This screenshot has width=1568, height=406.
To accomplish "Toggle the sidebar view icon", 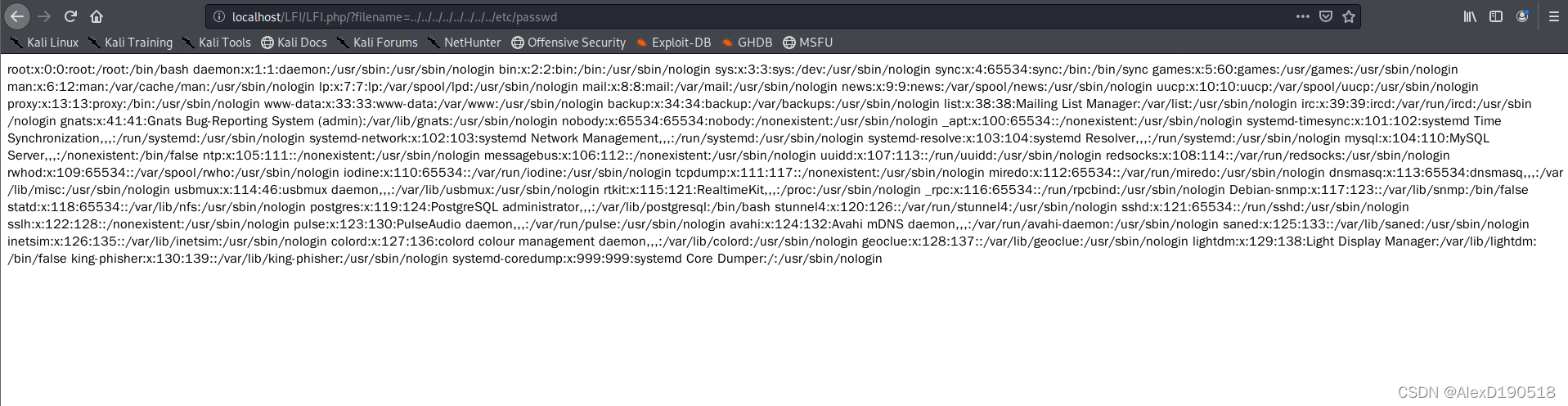I will point(1496,16).
